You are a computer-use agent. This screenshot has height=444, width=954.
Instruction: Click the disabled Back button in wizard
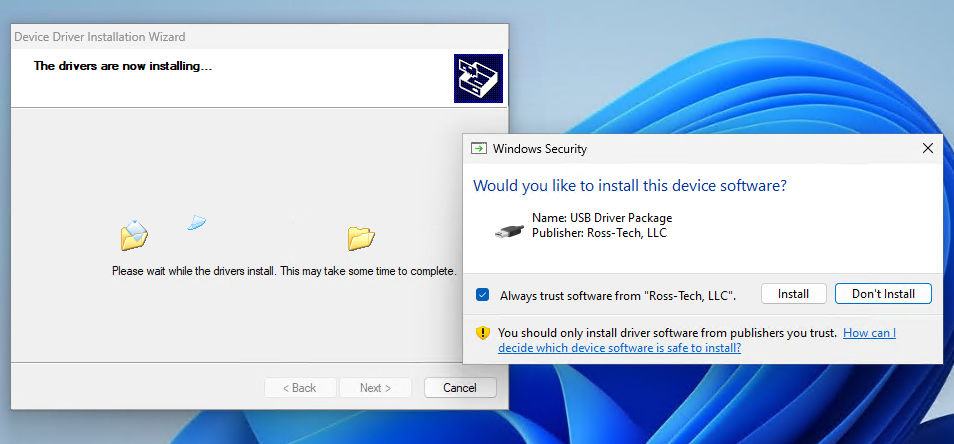pyautogui.click(x=300, y=387)
